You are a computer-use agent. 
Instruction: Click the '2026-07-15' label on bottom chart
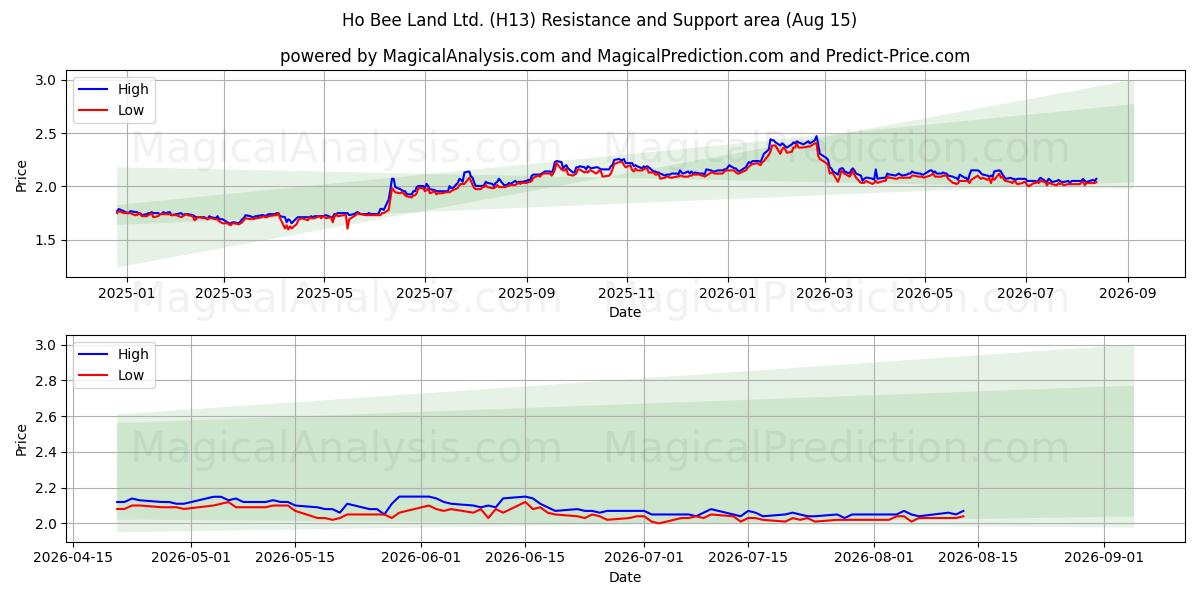pyautogui.click(x=747, y=558)
